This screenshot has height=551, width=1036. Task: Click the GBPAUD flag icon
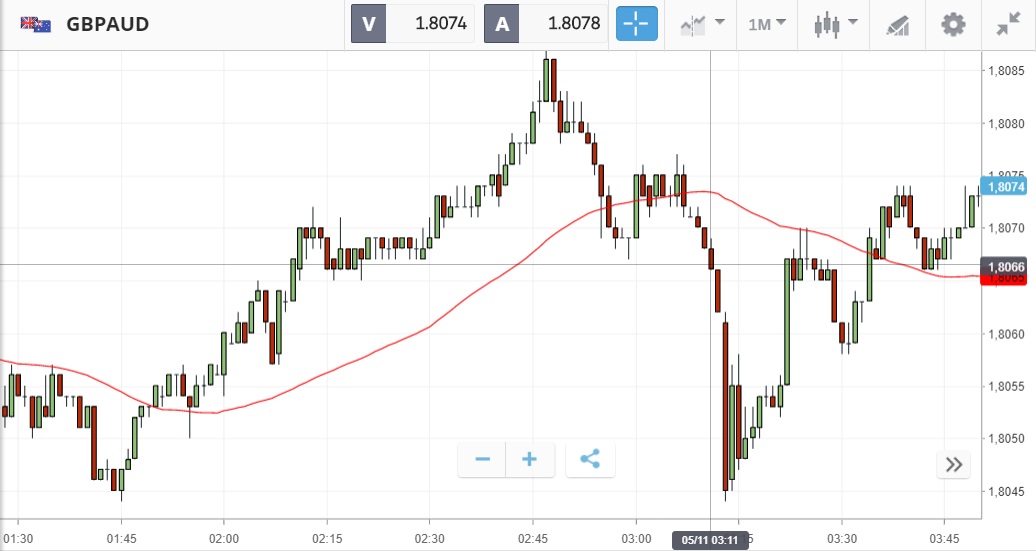click(x=36, y=24)
